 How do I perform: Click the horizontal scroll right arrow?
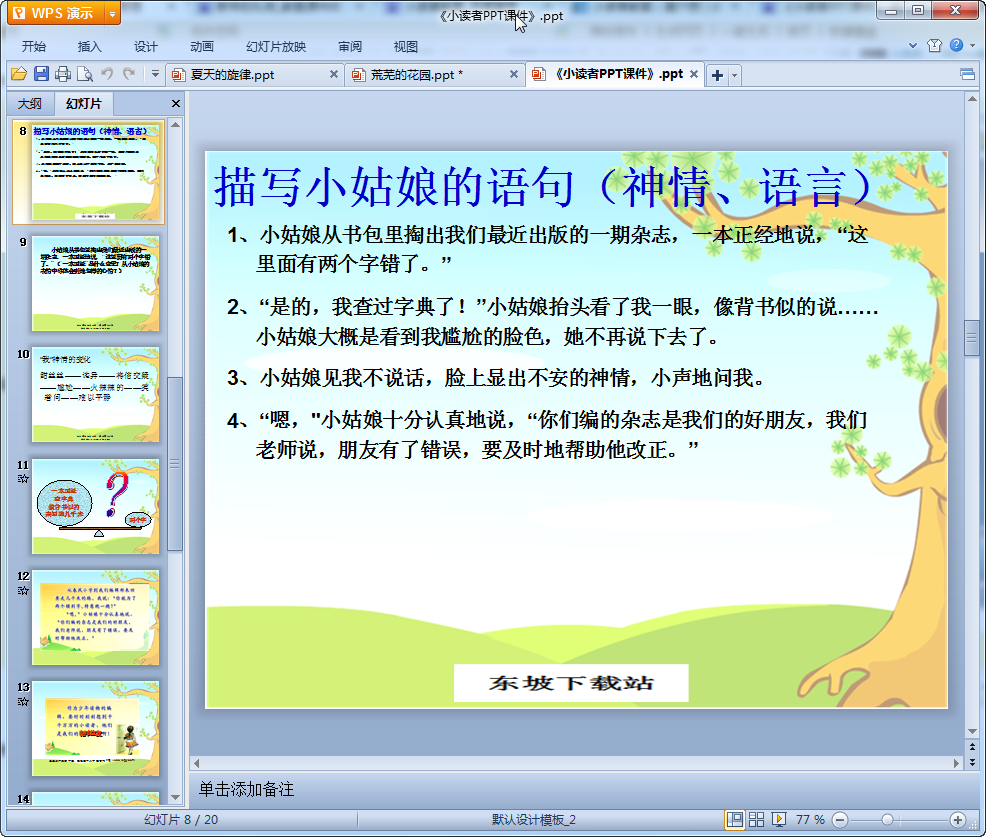956,763
